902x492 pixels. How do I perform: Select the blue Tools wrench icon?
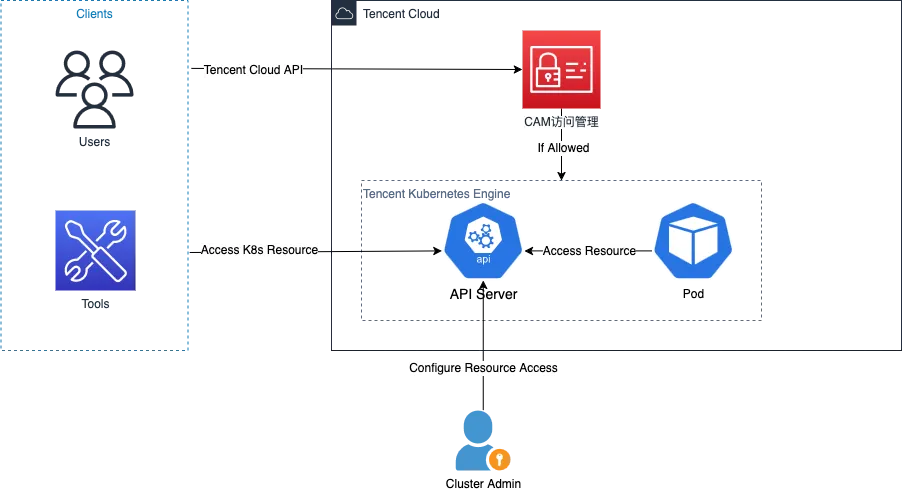tap(95, 250)
